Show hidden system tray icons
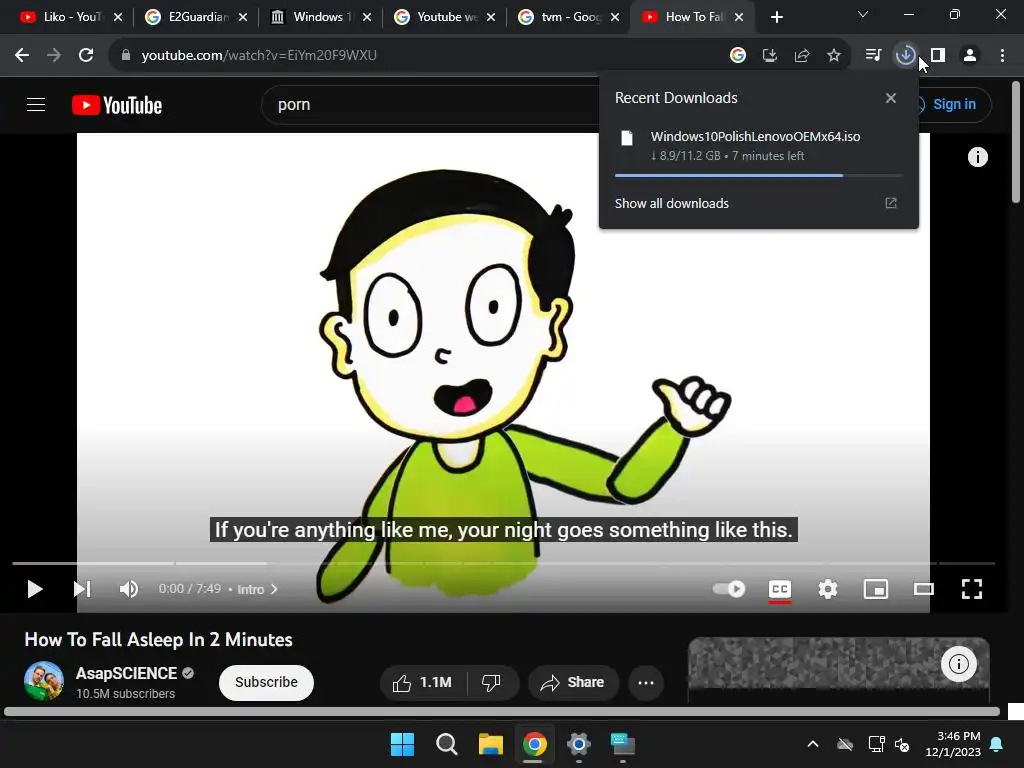Image resolution: width=1024 pixels, height=768 pixels. click(813, 744)
